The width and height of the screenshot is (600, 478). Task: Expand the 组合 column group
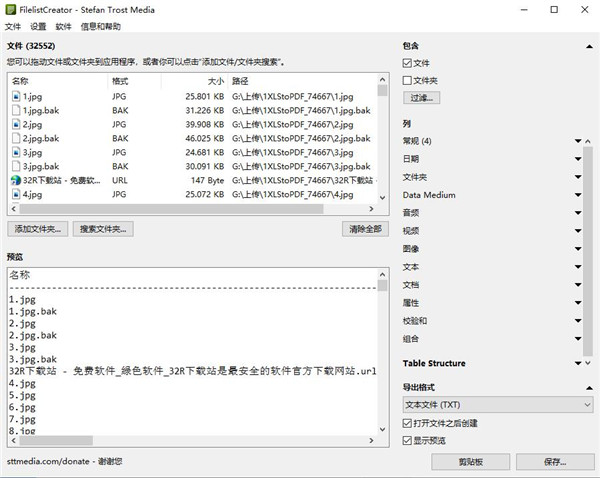click(578, 338)
